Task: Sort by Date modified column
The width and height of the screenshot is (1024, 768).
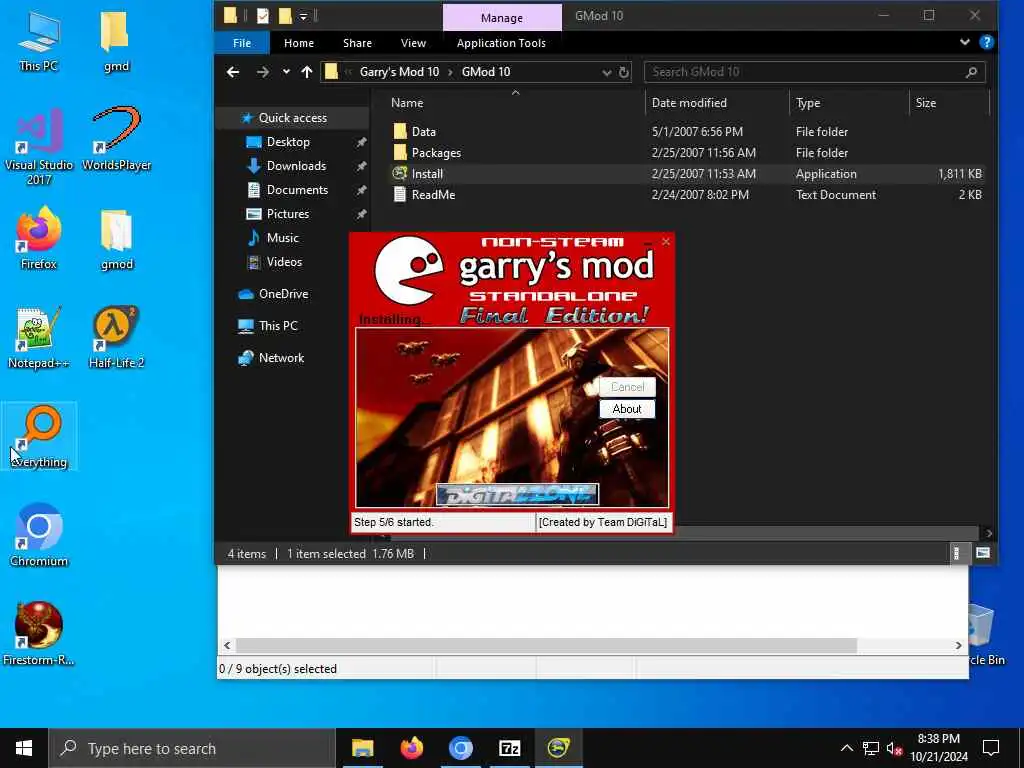Action: tap(689, 103)
